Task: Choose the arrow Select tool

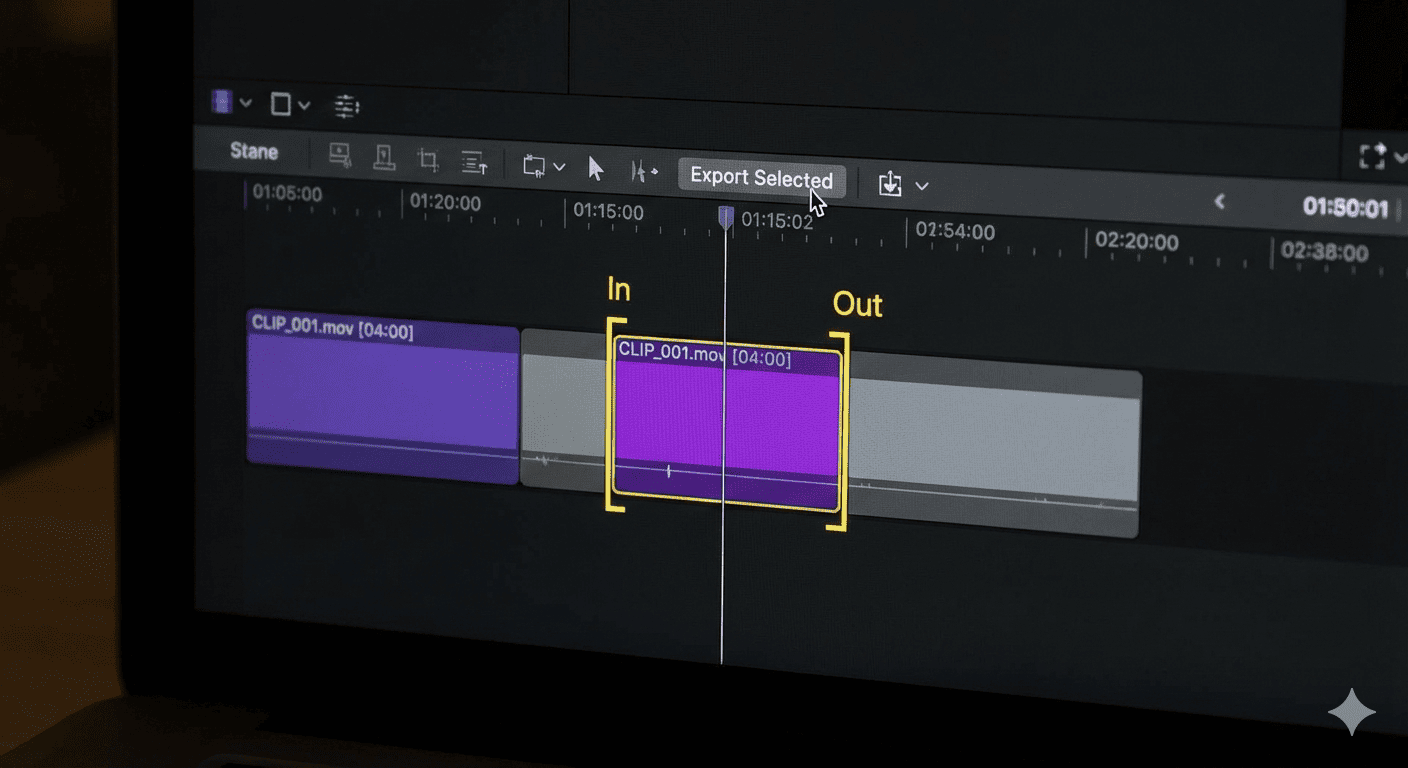Action: (x=596, y=169)
